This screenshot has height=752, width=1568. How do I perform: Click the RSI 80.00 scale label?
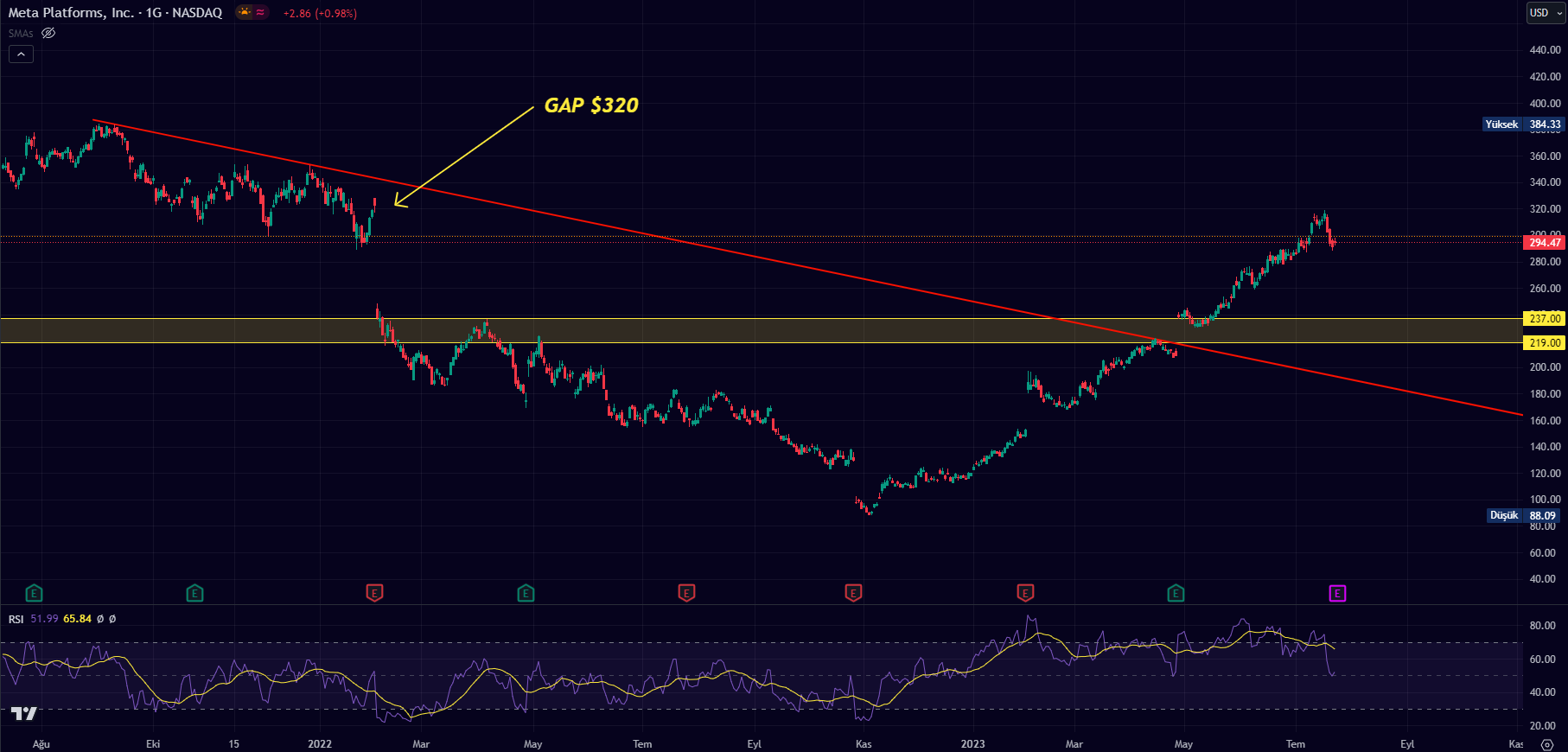pyautogui.click(x=1543, y=626)
